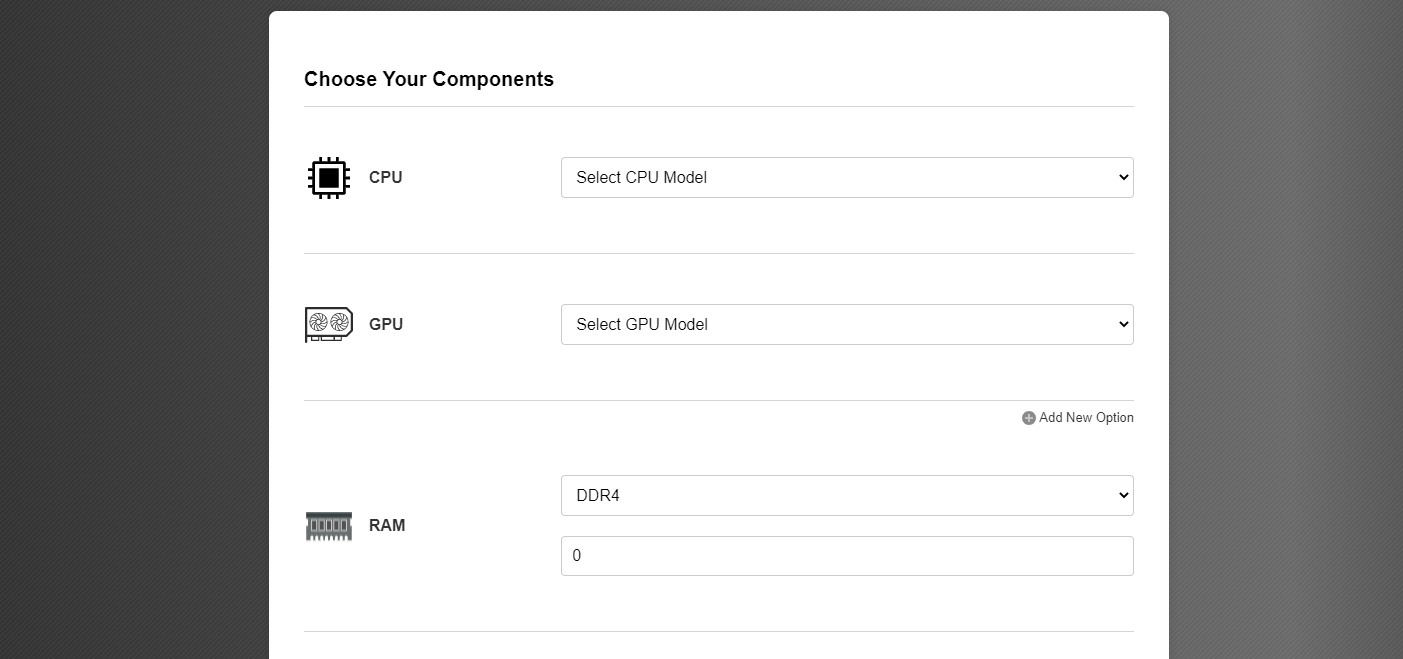
Task: Click the "Select GPU Model" placeholder text
Action: 642,325
